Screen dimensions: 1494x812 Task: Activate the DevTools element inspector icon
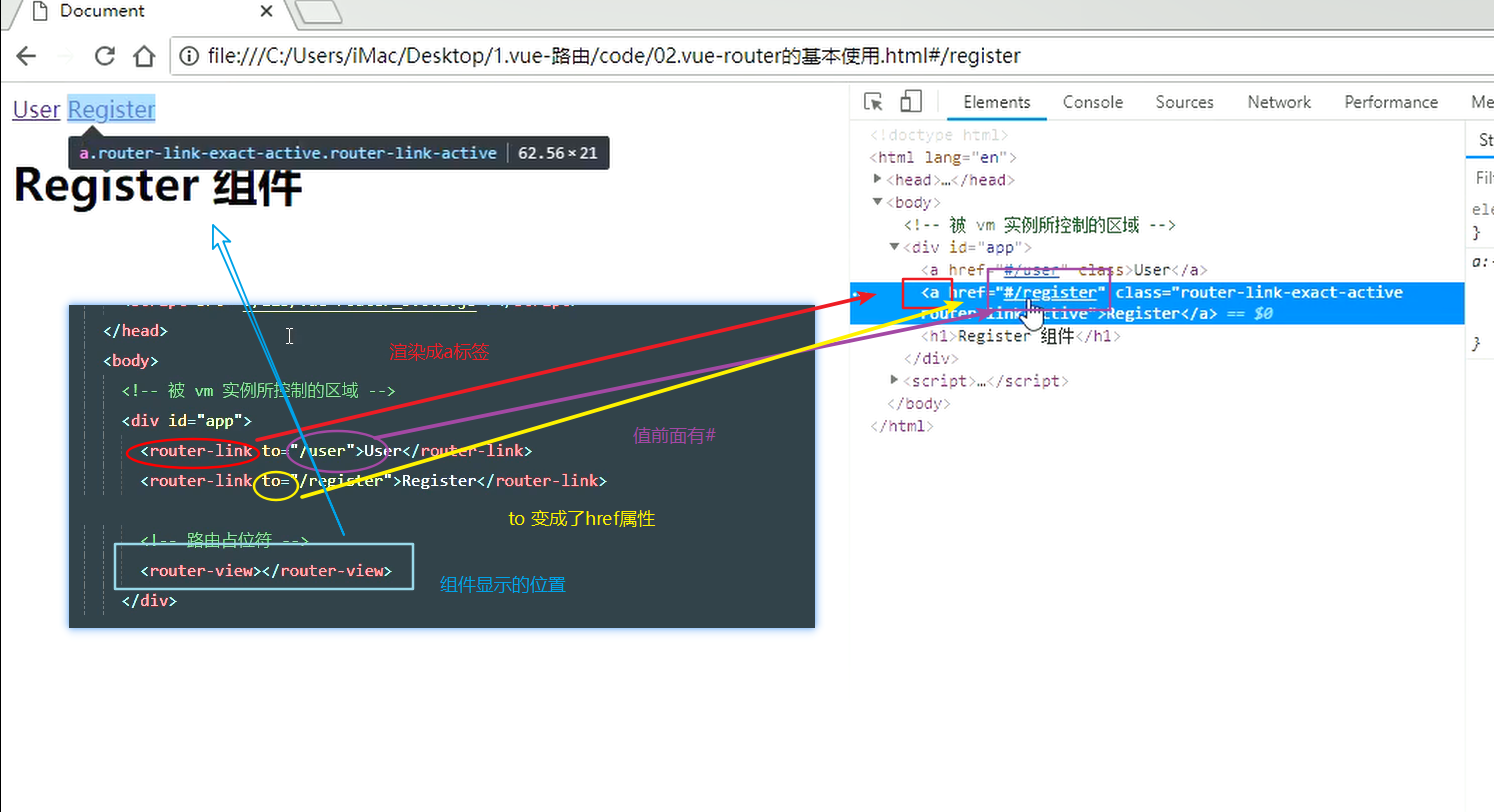873,102
